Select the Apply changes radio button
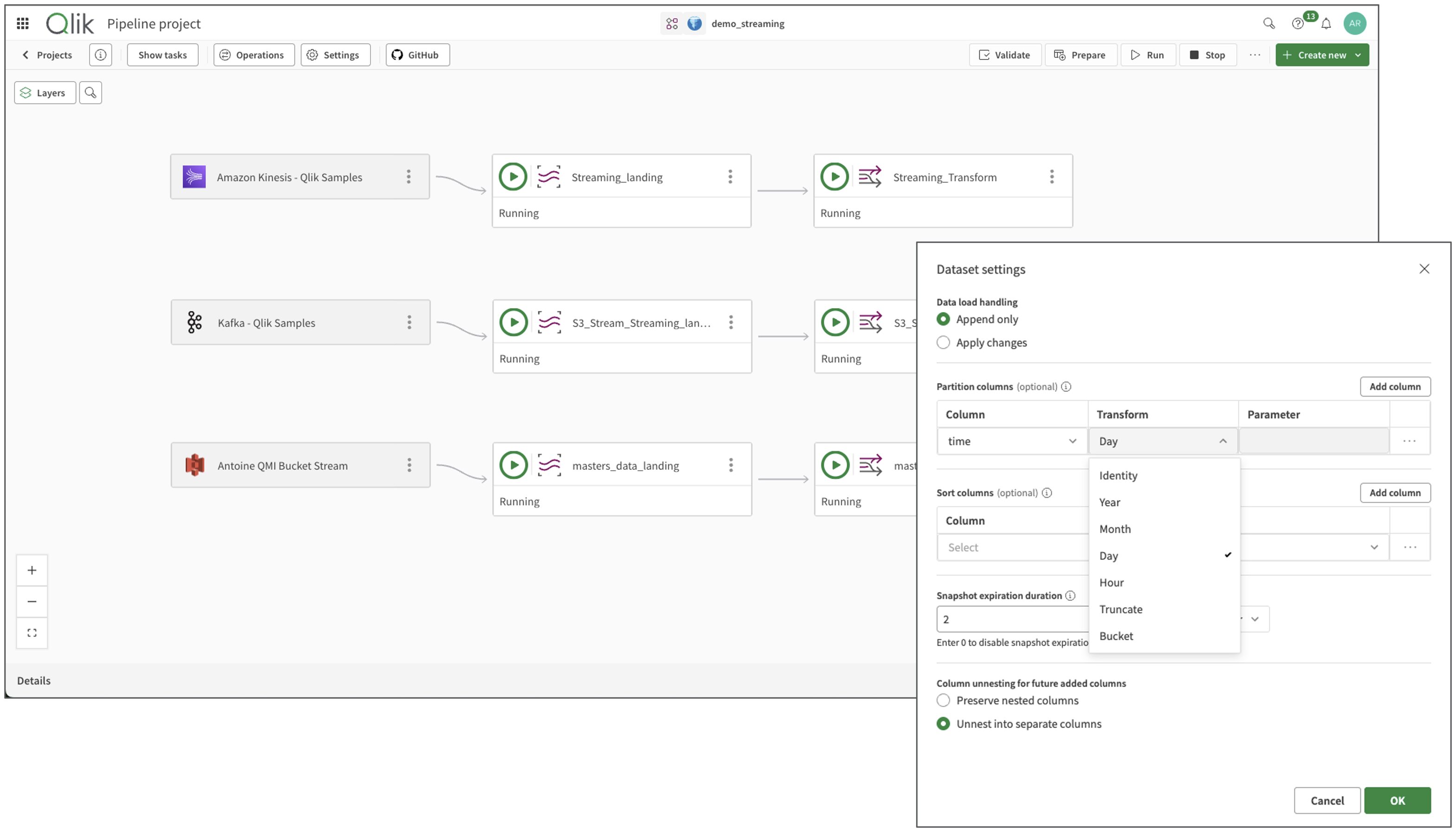 [943, 342]
